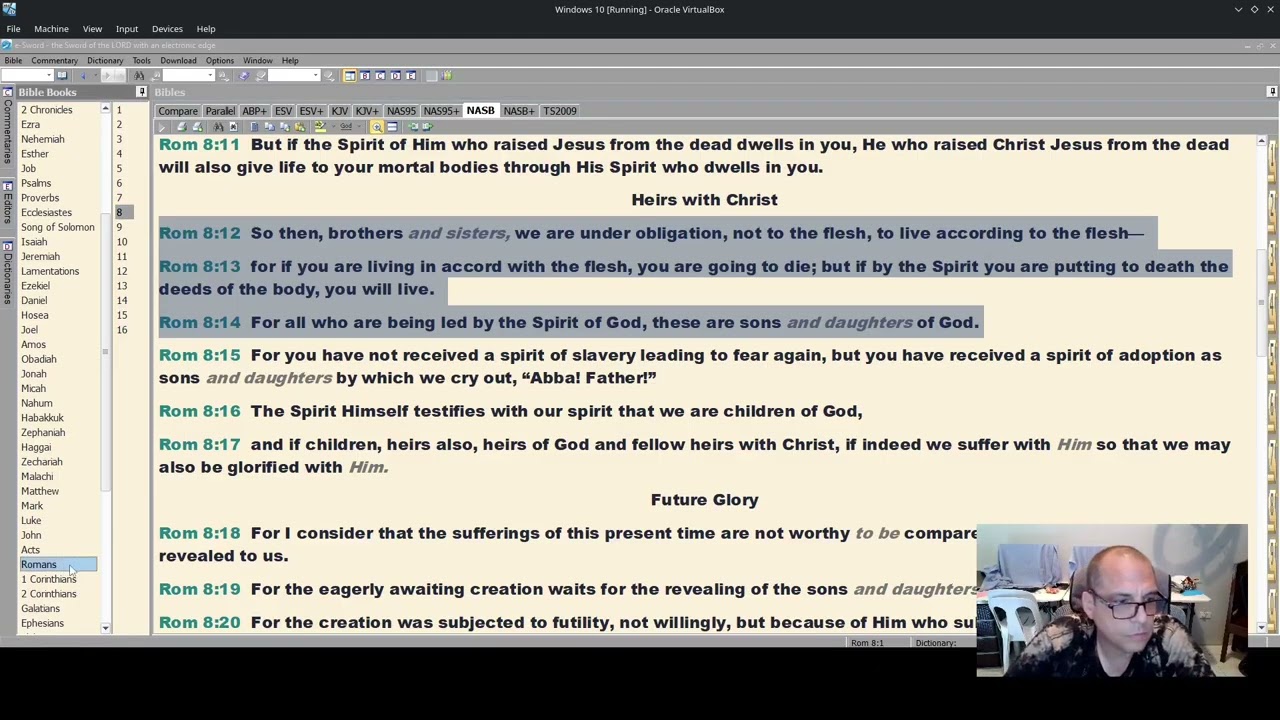Screen dimensions: 1280x720
Task: Switch to the ESV+ Bible tab
Action: (311, 111)
